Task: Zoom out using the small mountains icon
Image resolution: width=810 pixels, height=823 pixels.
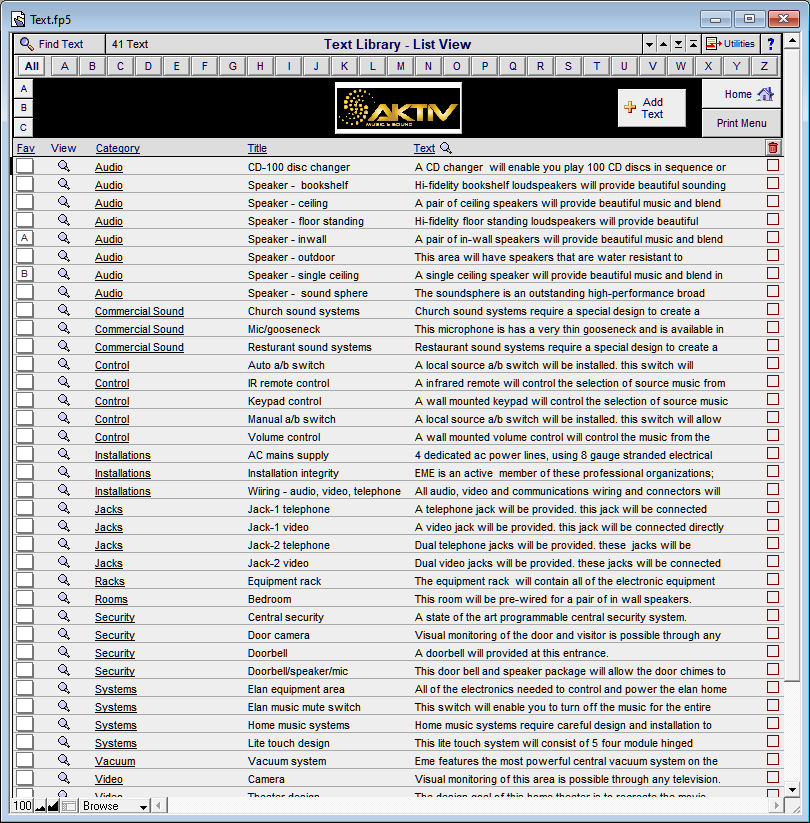Action: (x=40, y=806)
